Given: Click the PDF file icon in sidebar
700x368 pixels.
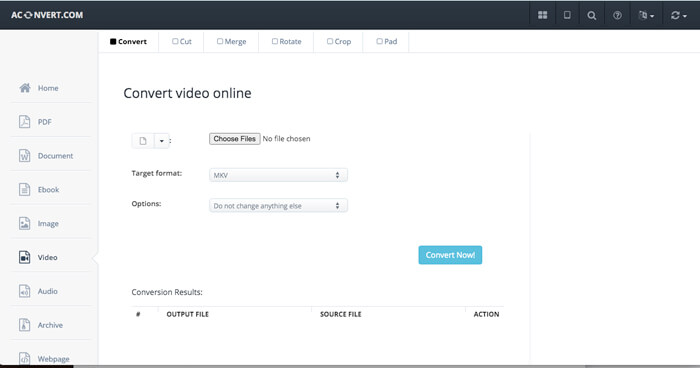Looking at the screenshot, I should 25,121.
